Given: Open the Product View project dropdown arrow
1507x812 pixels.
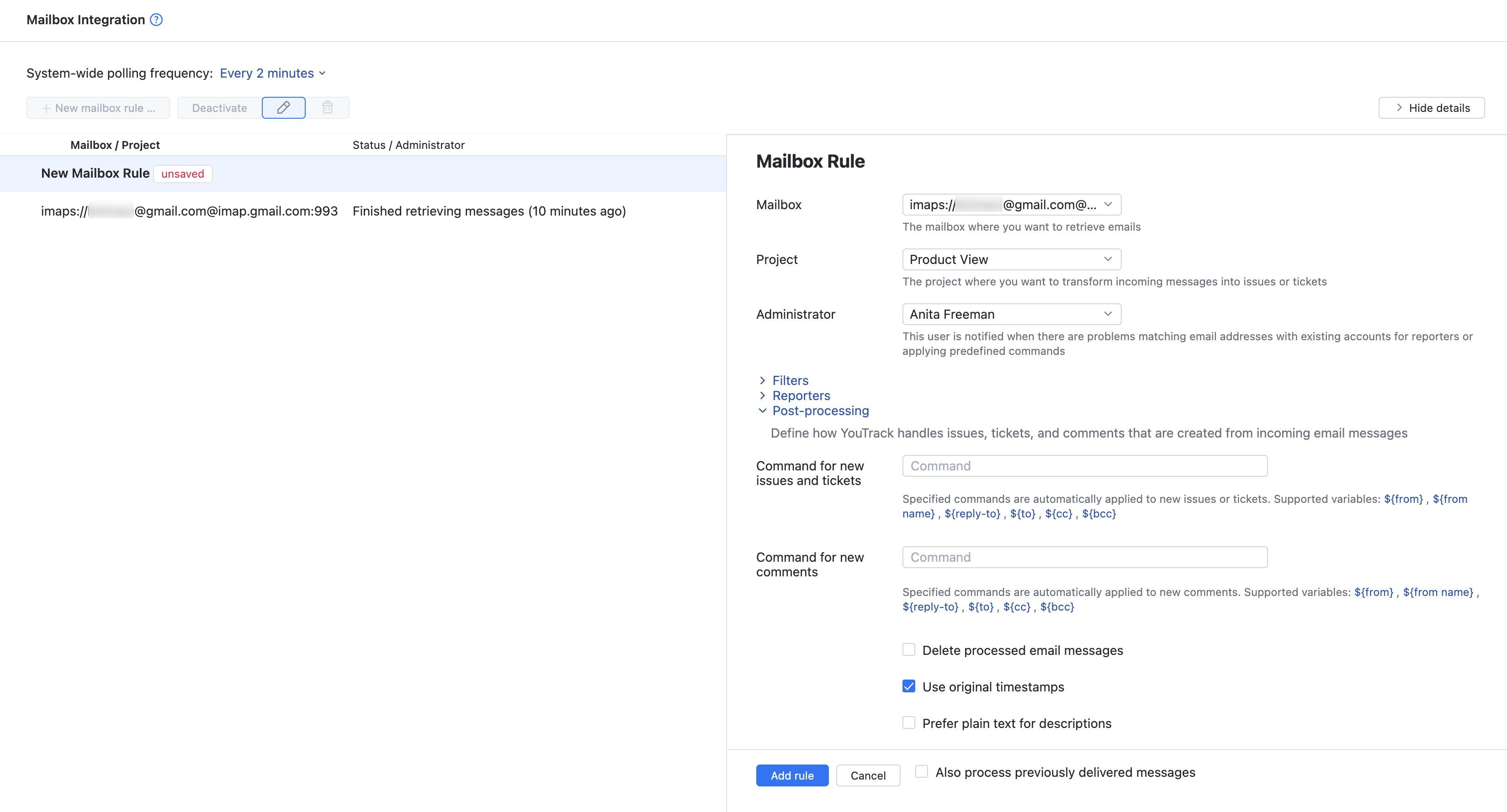Looking at the screenshot, I should click(1108, 259).
